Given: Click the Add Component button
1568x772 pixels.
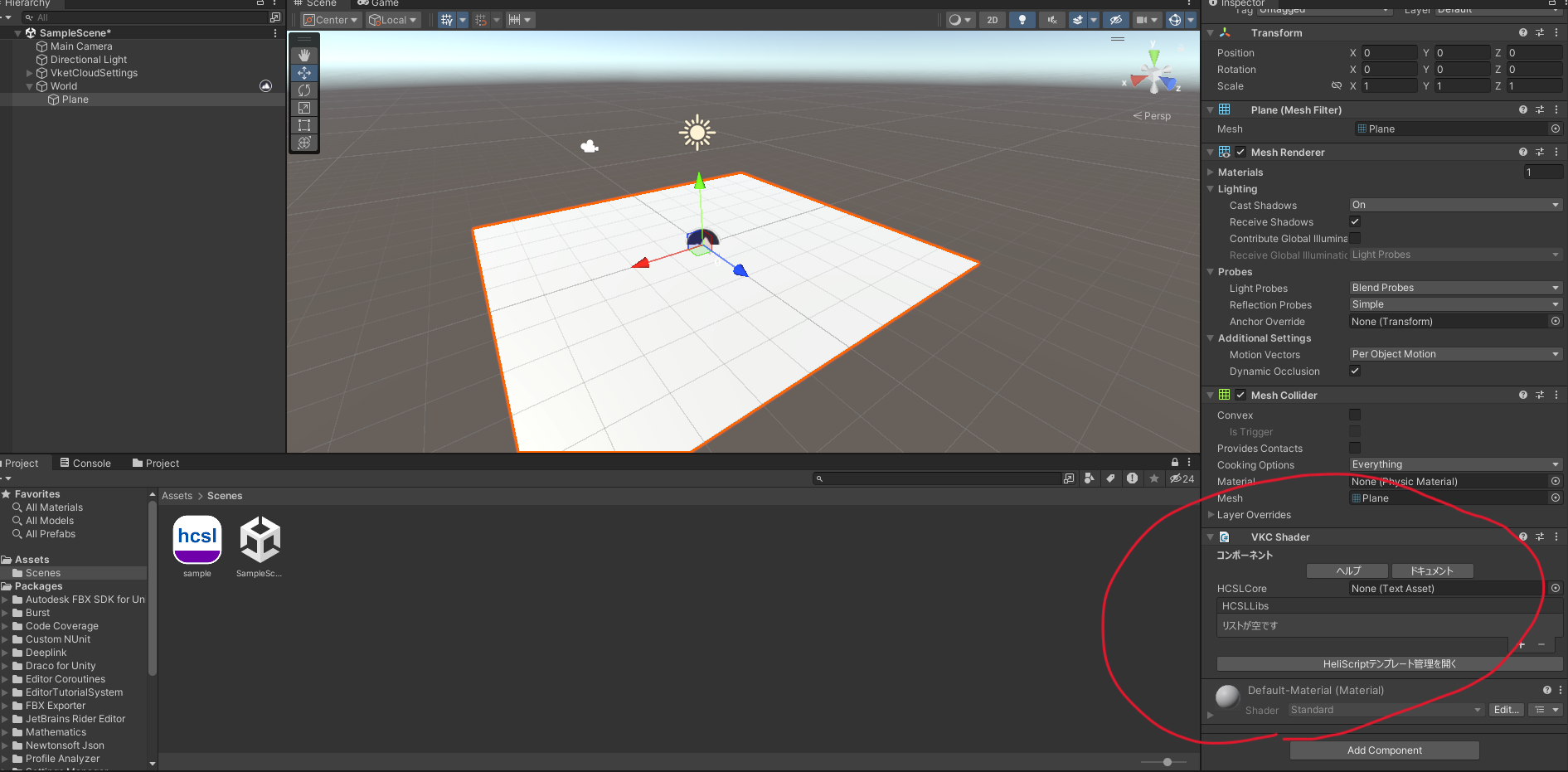Looking at the screenshot, I should pos(1384,750).
